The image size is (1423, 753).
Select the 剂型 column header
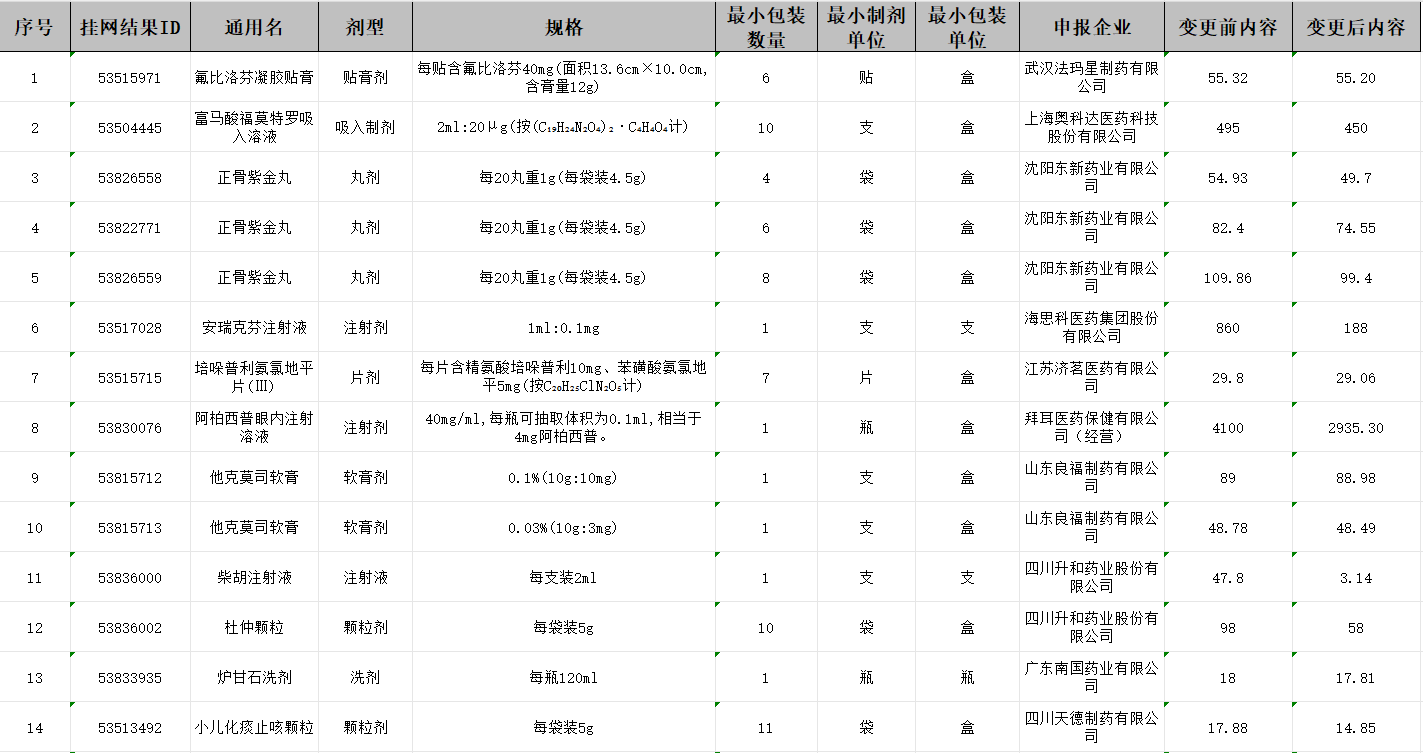[365, 27]
